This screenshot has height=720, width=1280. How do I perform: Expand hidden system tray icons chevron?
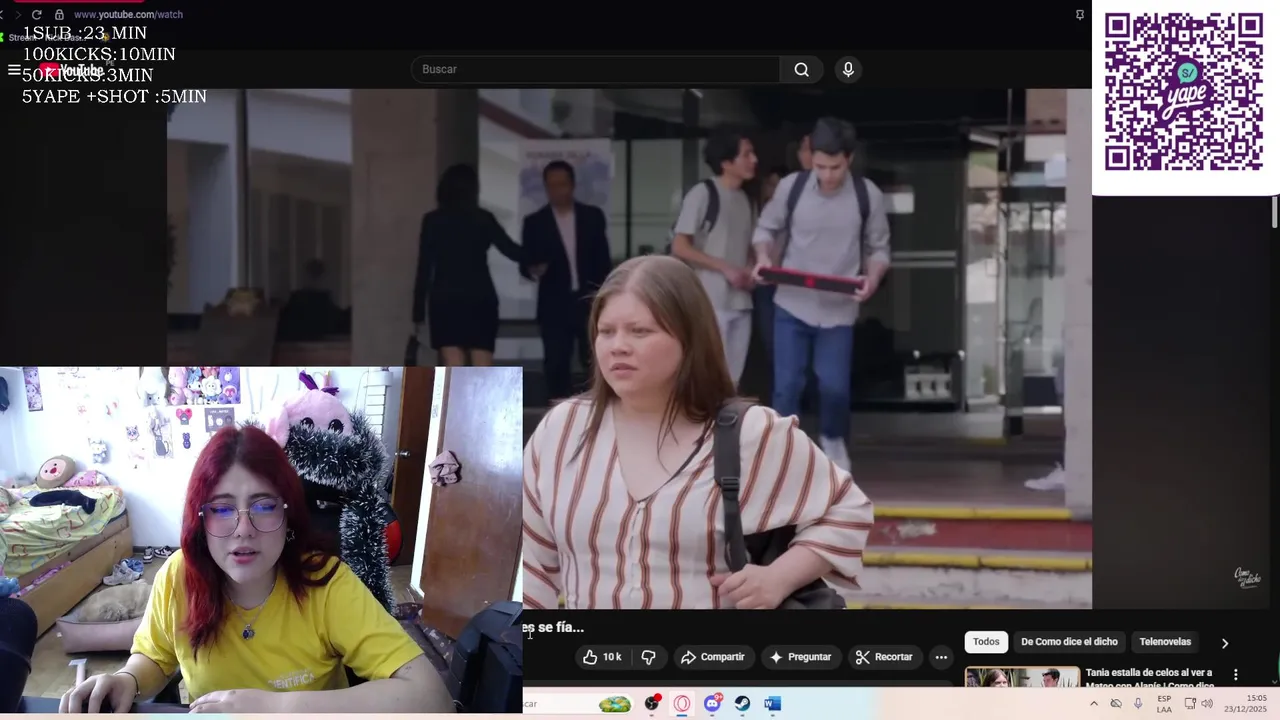click(1093, 704)
